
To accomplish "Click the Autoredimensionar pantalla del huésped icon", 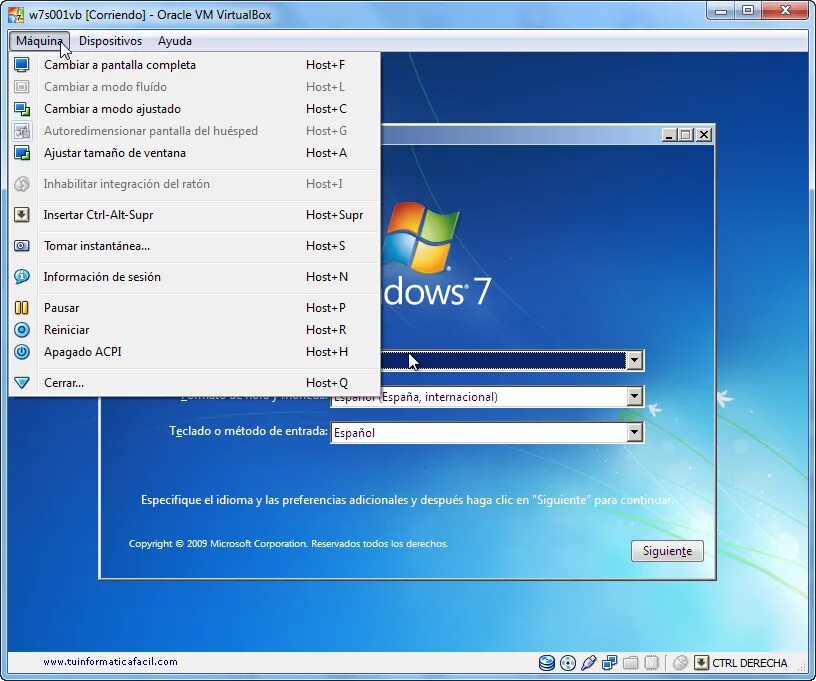I will point(22,131).
